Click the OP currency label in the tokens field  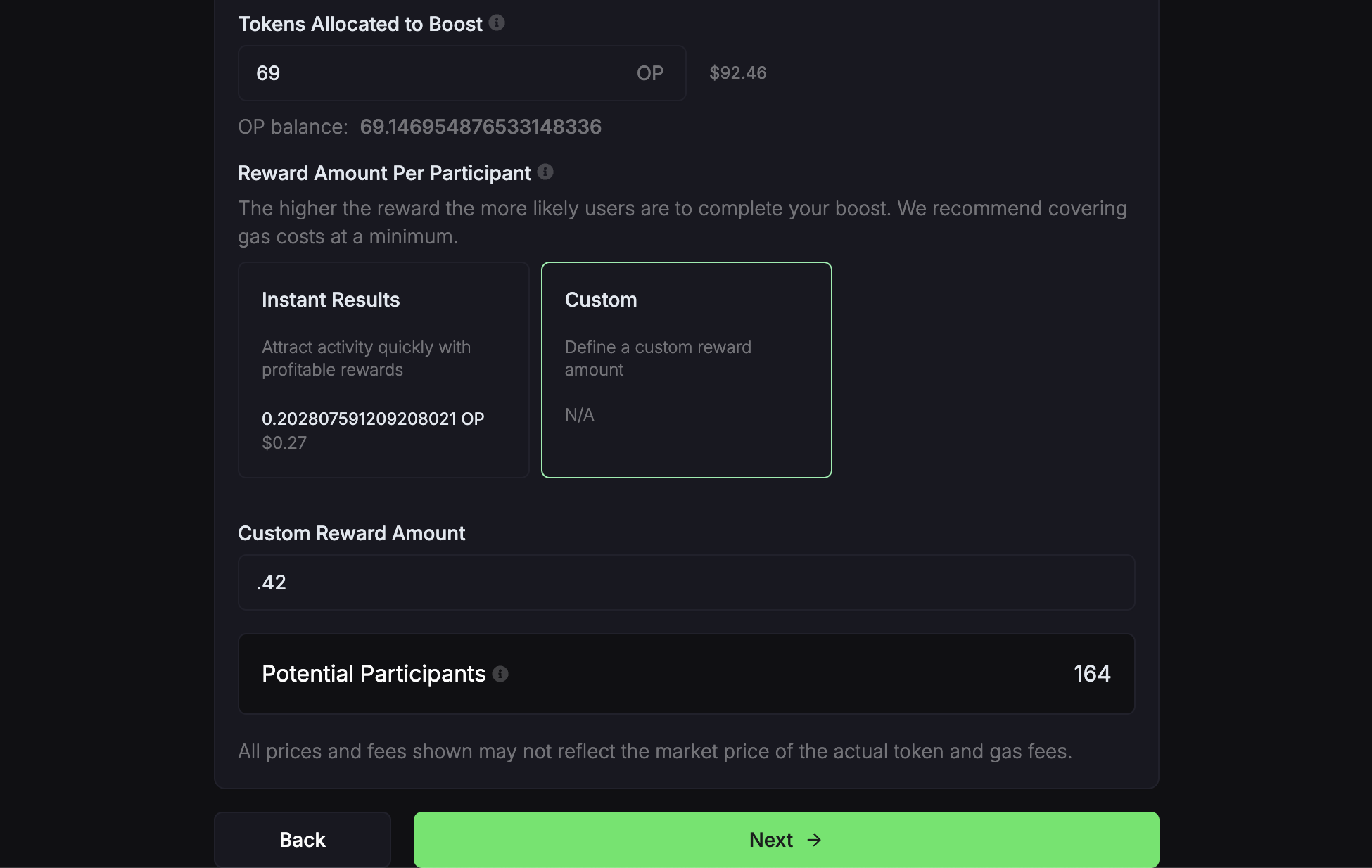coord(649,72)
